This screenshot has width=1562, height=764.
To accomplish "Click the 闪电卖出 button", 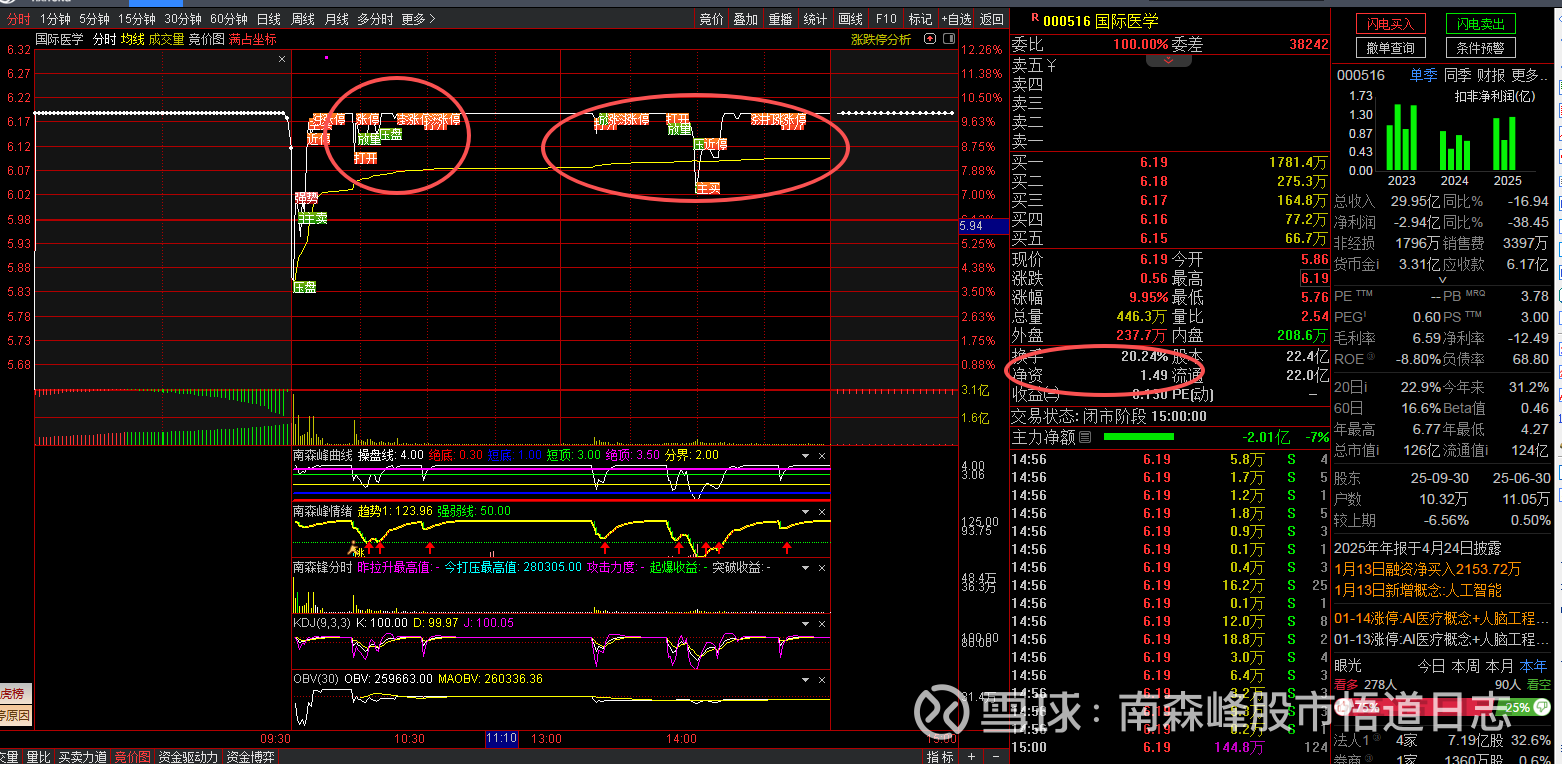I will tap(1481, 24).
